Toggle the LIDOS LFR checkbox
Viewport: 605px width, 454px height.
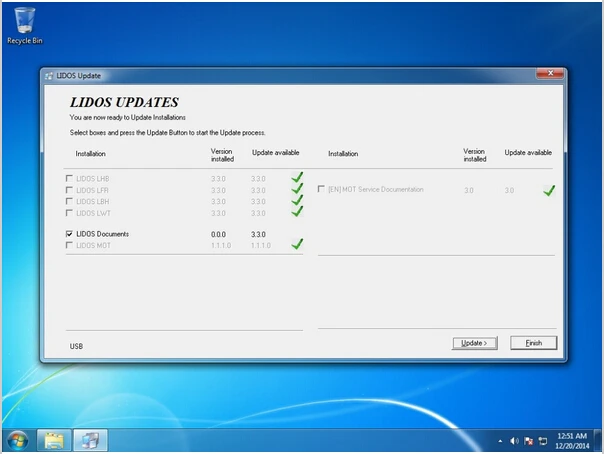(x=69, y=190)
